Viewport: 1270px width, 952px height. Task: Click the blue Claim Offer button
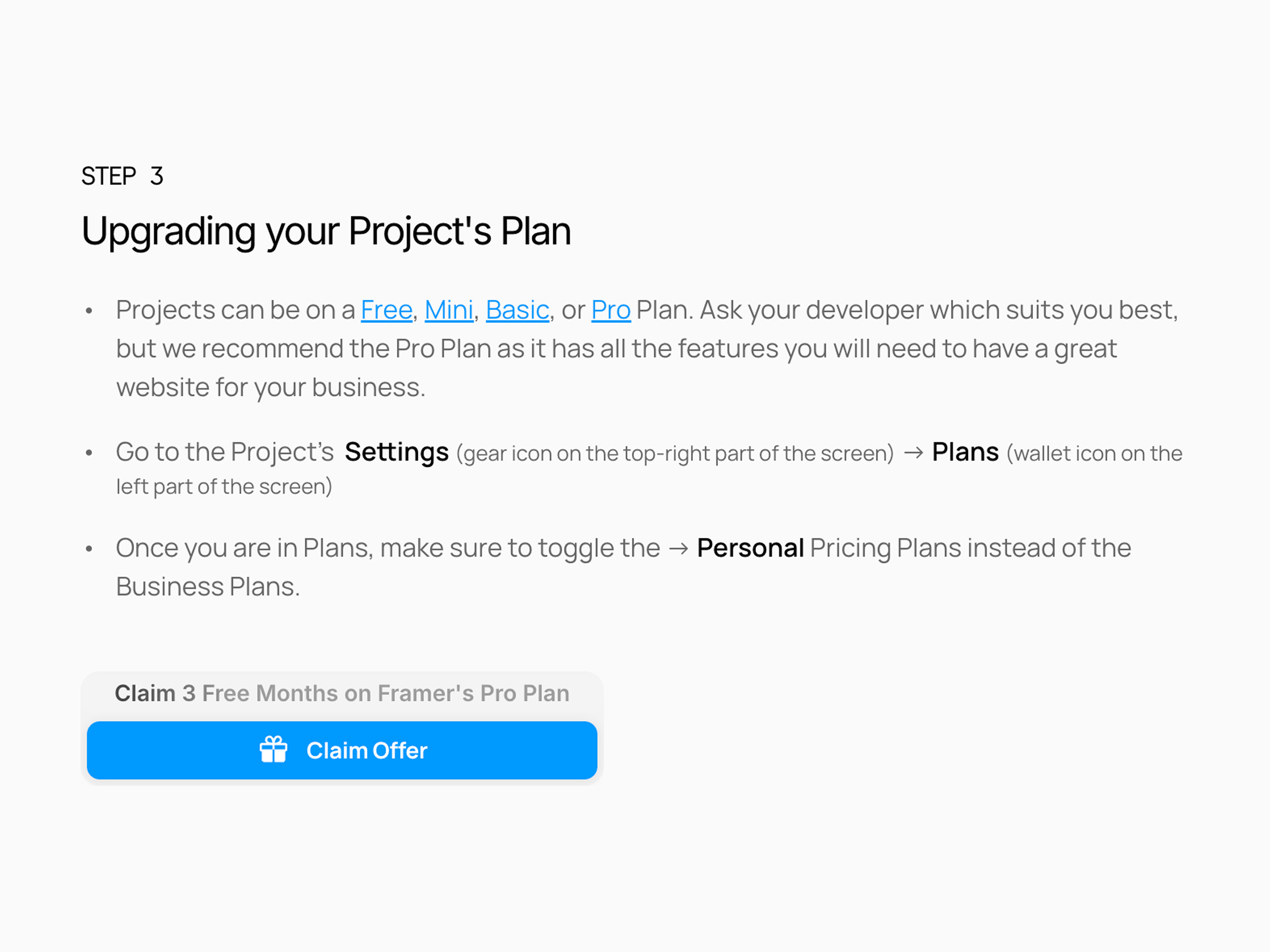(342, 750)
